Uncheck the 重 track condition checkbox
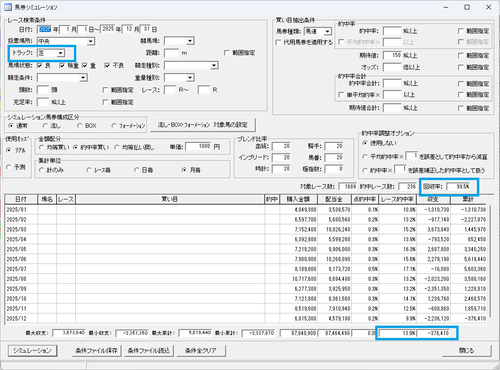This screenshot has height=370, width=500. 85,65
